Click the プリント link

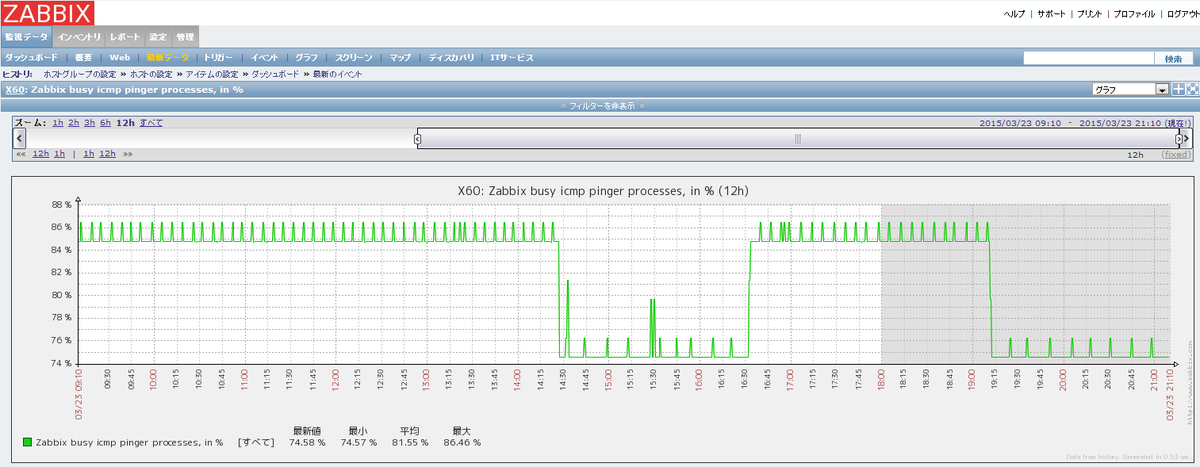pyautogui.click(x=1090, y=15)
